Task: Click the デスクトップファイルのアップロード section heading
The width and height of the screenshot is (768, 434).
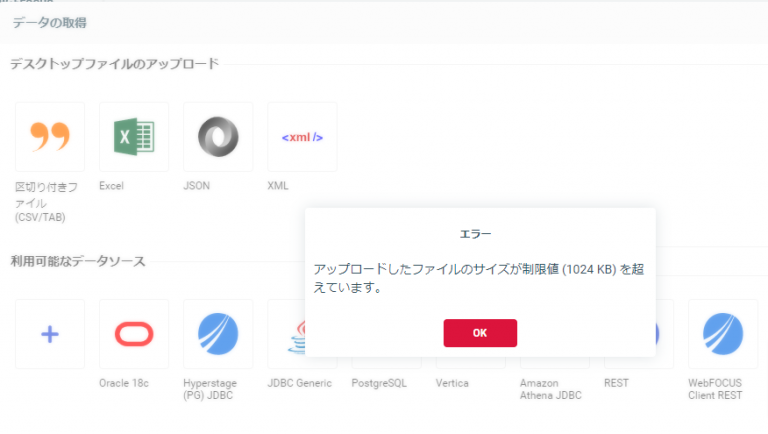Action: coord(114,64)
